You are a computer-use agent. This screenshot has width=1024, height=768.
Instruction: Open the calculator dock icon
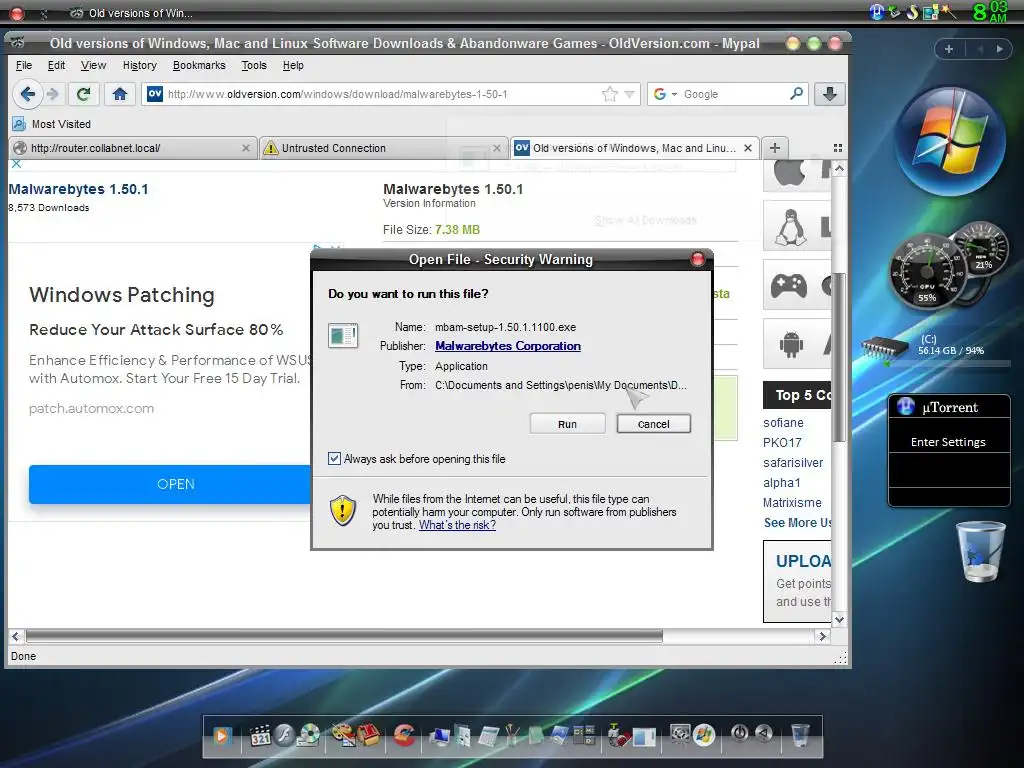pos(488,735)
